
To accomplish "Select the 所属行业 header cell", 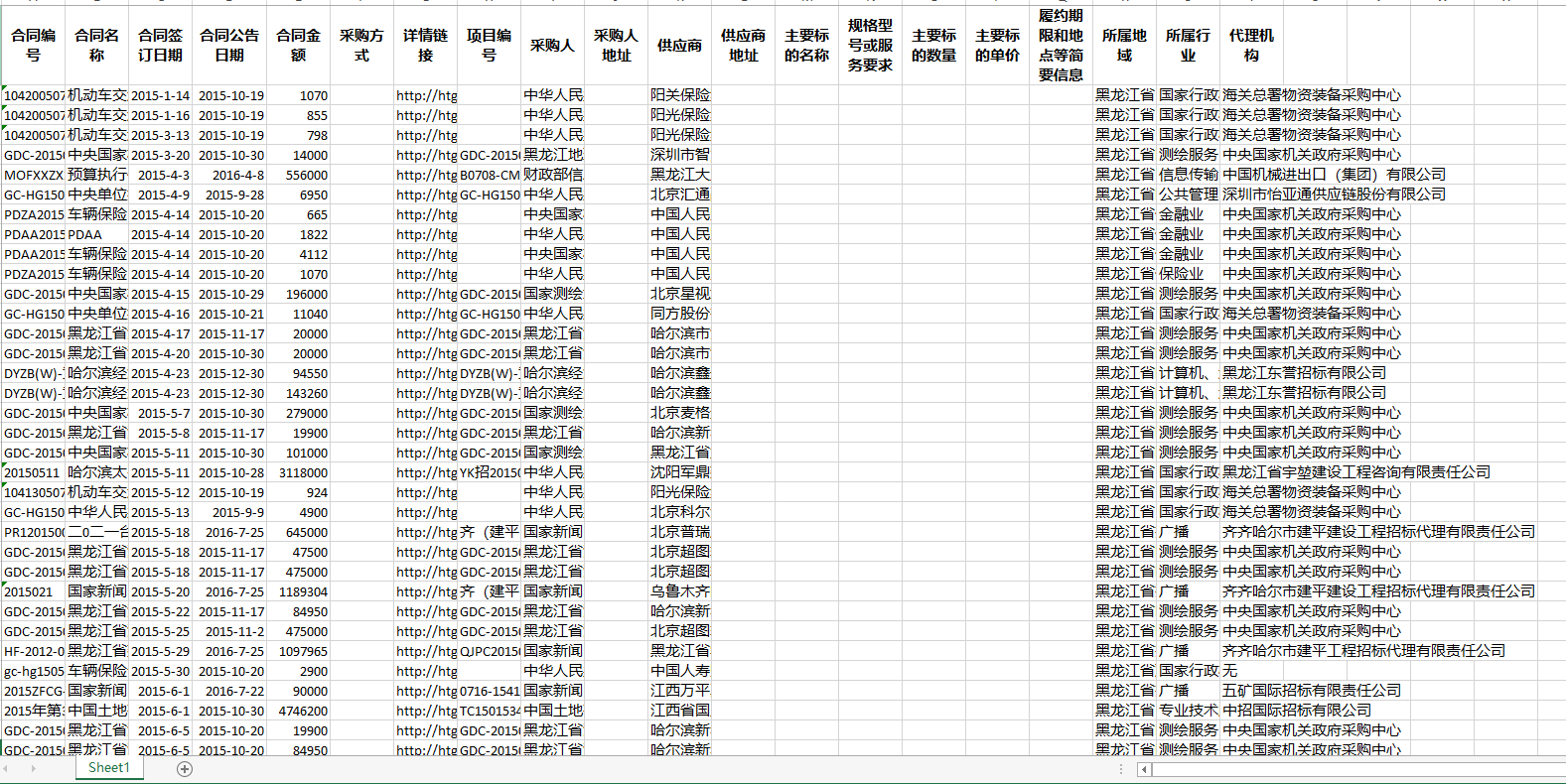I will click(x=1188, y=46).
